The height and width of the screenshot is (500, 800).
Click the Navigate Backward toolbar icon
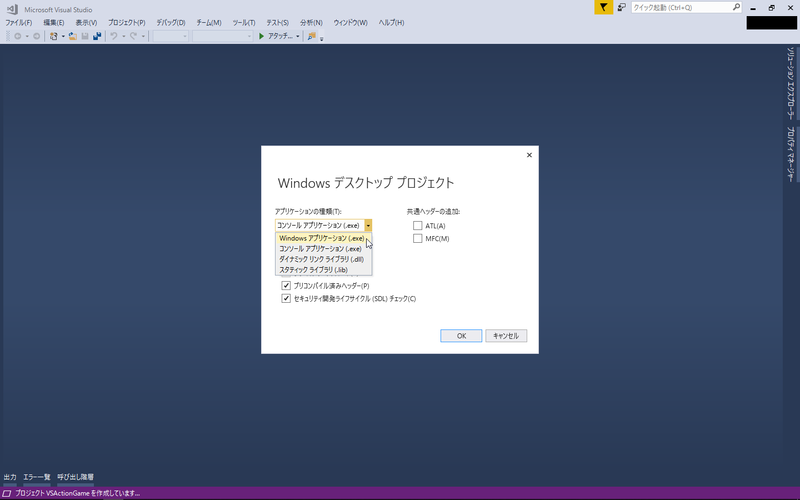click(x=17, y=36)
